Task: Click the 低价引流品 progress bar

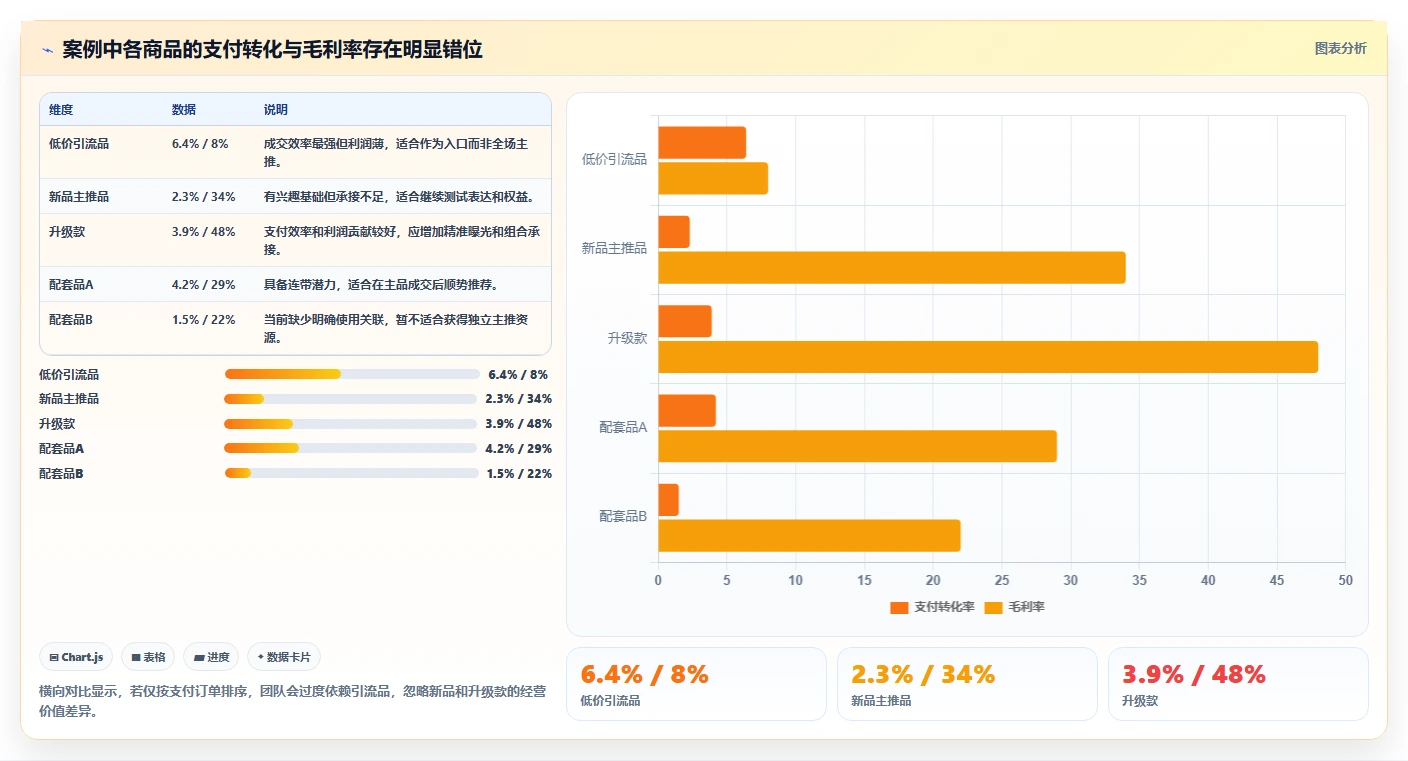Action: click(352, 374)
